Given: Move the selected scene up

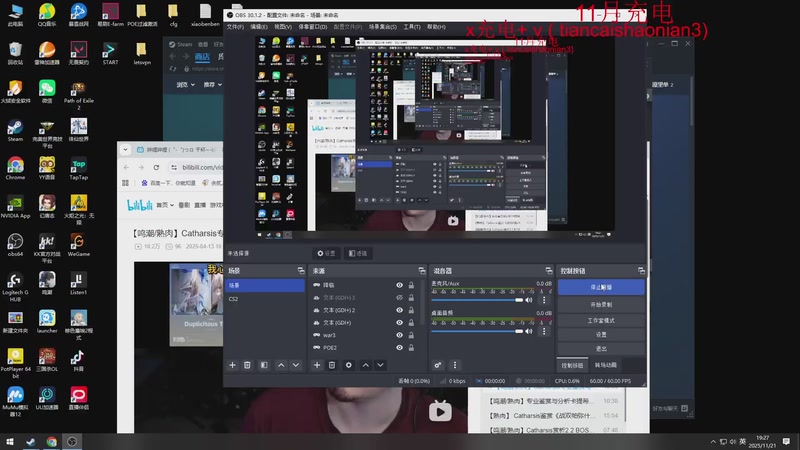Looking at the screenshot, I should [281, 365].
